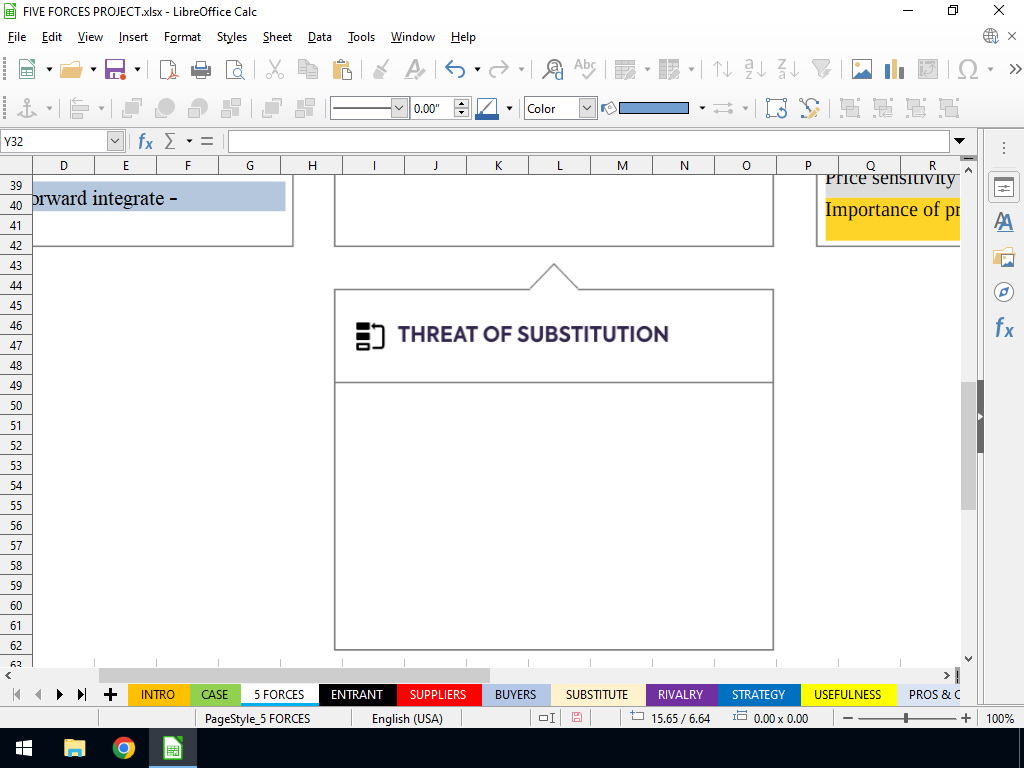
Task: Click the Print icon in toolbar
Action: tap(201, 69)
